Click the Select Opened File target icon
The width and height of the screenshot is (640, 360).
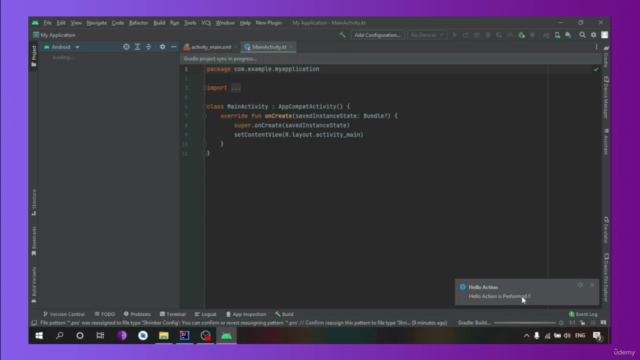point(126,47)
